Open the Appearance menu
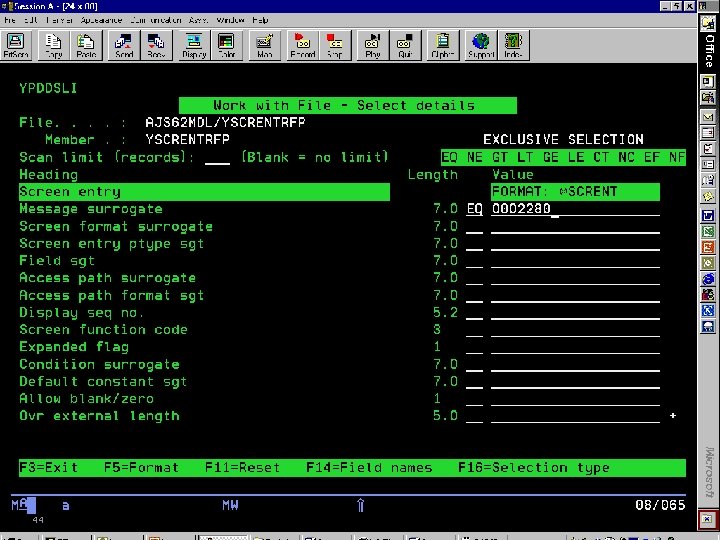The height and width of the screenshot is (540, 720). (101, 20)
